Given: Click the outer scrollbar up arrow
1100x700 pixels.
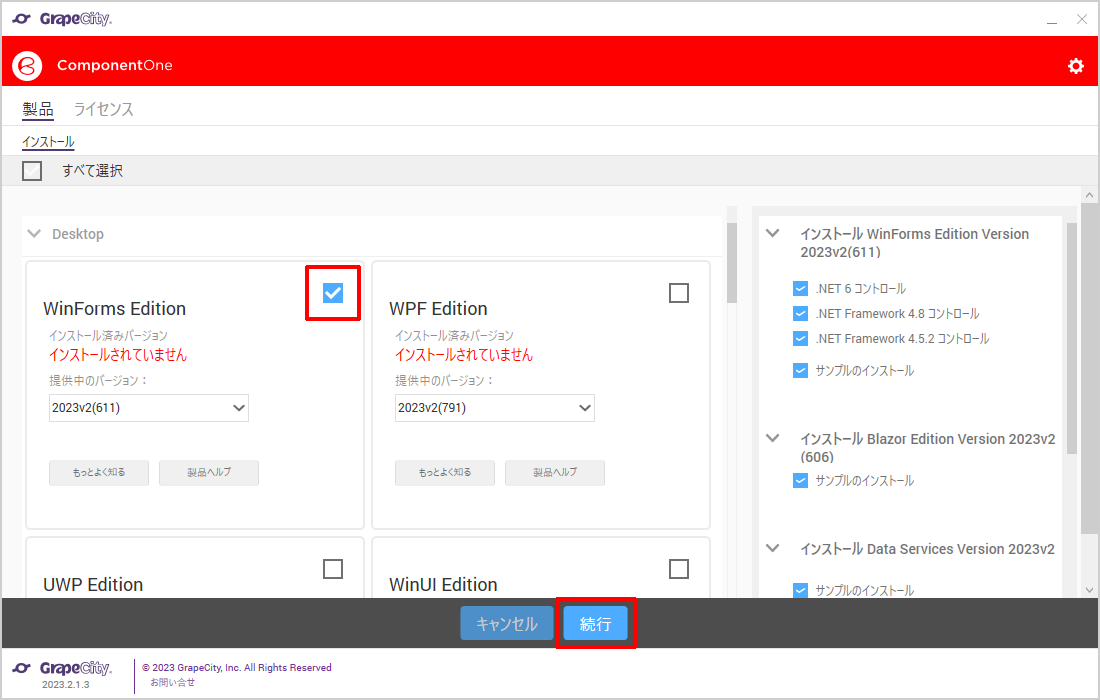Looking at the screenshot, I should (1089, 195).
